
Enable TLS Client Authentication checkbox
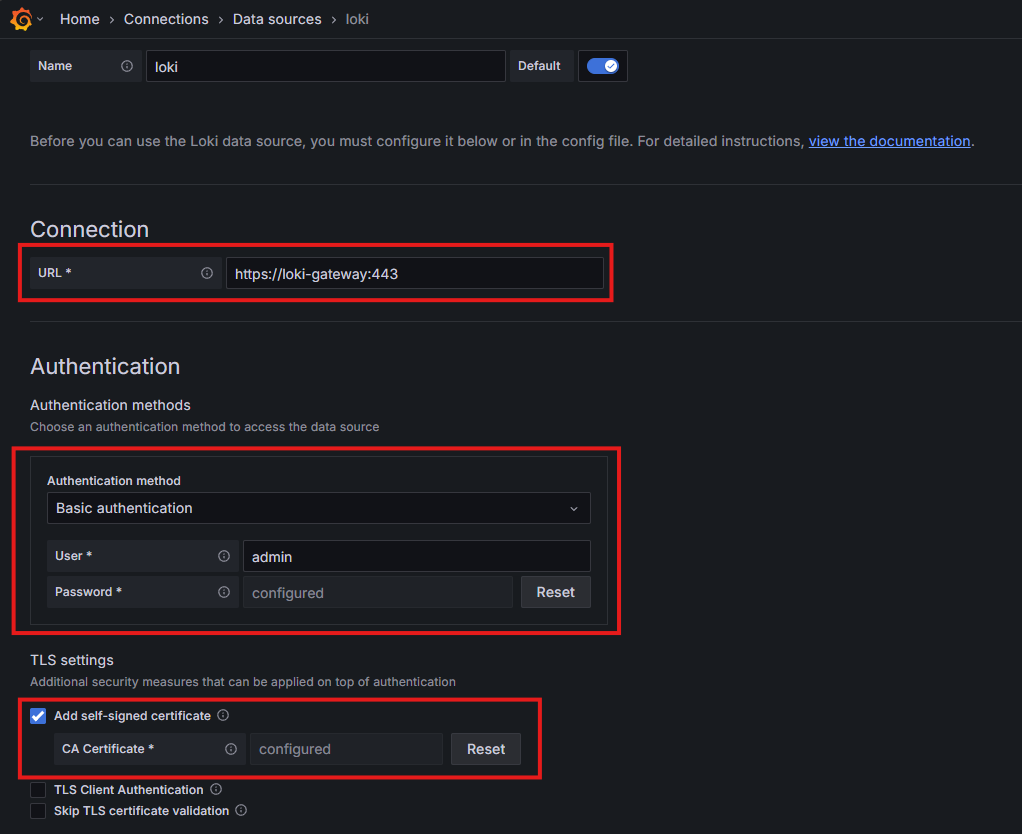tap(38, 790)
